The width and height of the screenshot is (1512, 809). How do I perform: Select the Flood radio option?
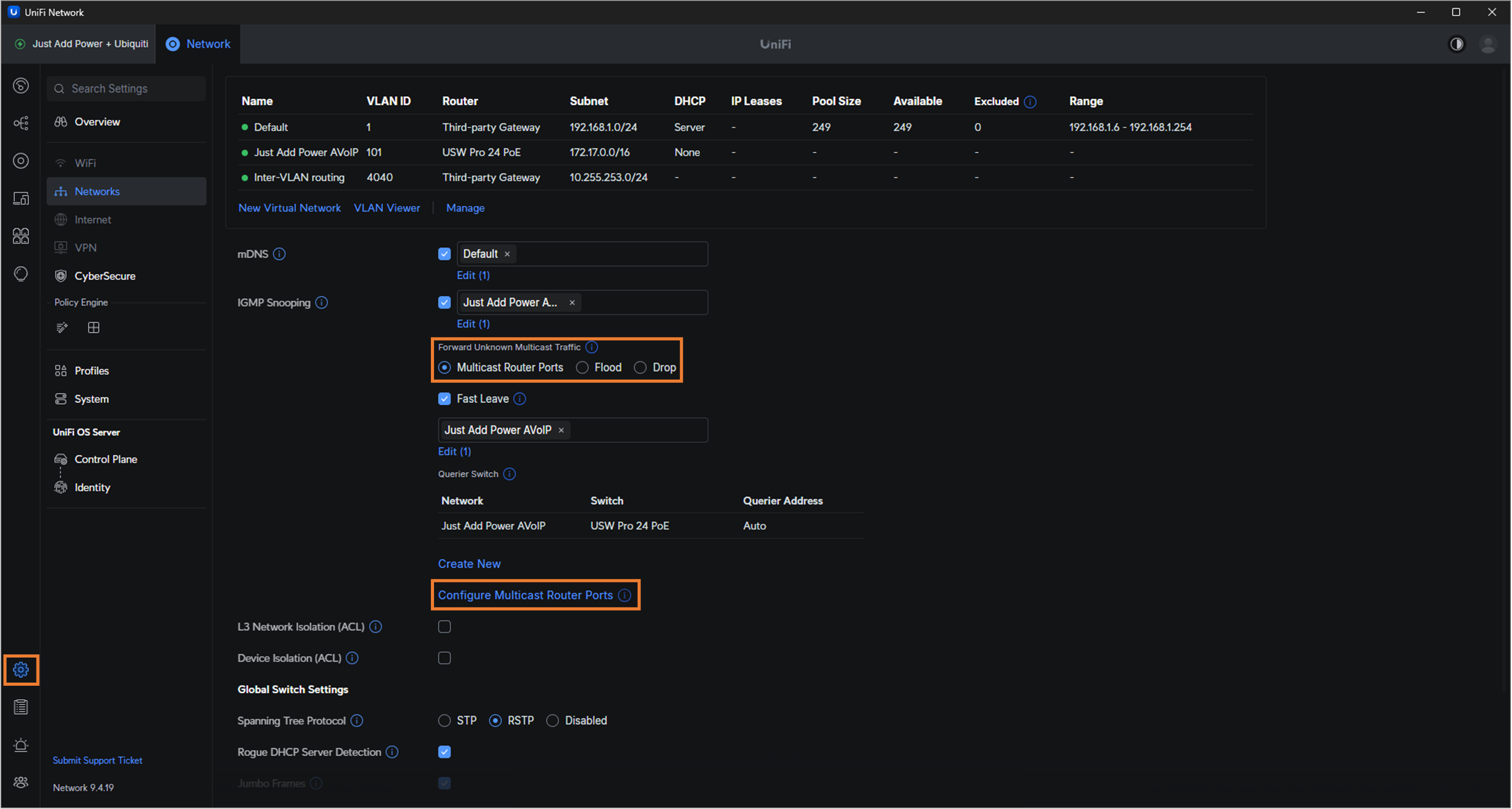pos(582,368)
